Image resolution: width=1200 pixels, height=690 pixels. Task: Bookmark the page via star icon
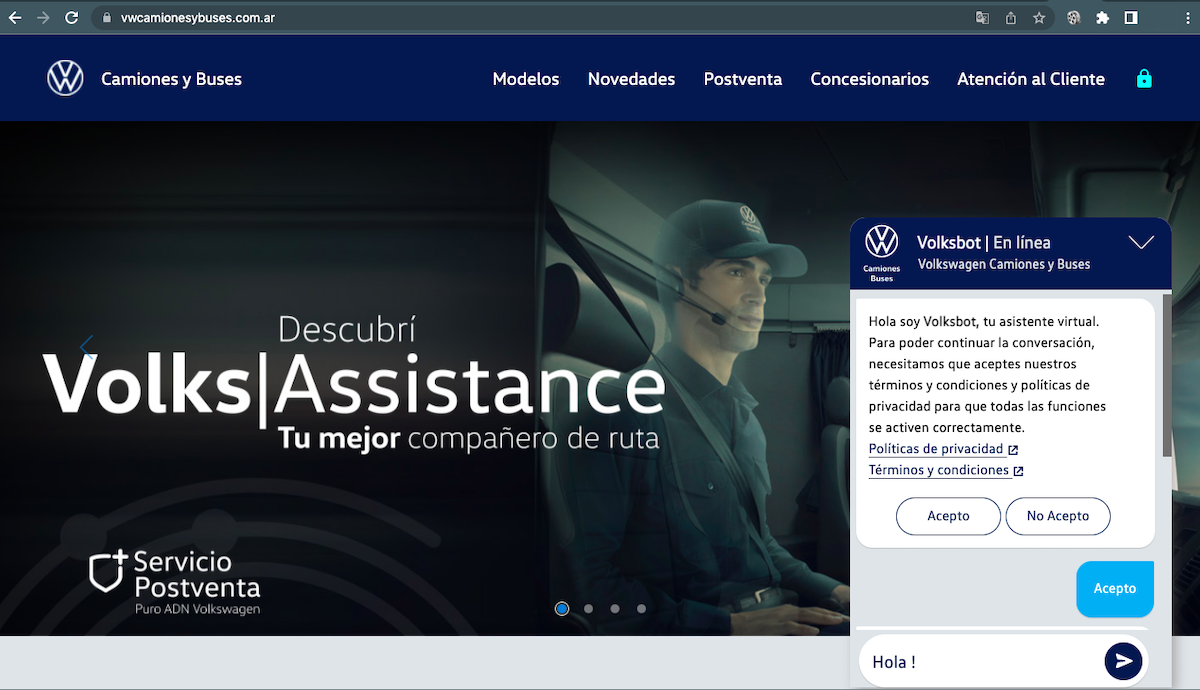coord(1040,16)
